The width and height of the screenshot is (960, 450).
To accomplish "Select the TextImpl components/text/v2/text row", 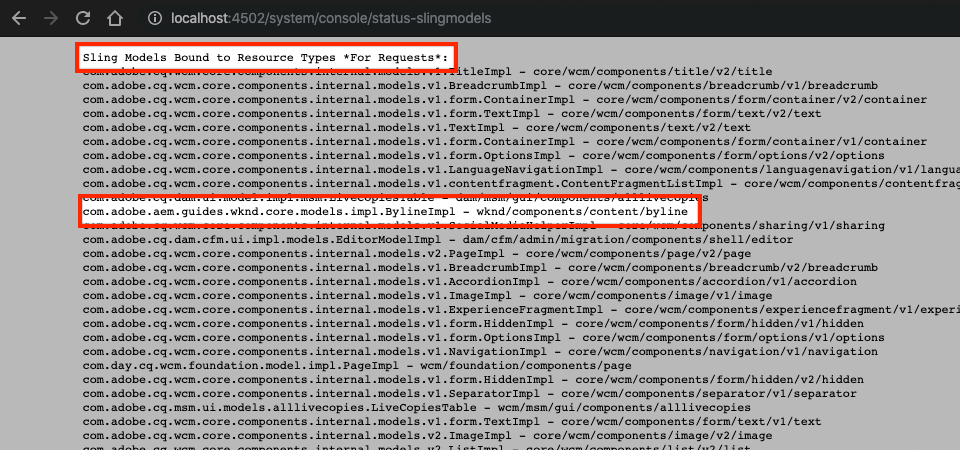I will (x=416, y=128).
